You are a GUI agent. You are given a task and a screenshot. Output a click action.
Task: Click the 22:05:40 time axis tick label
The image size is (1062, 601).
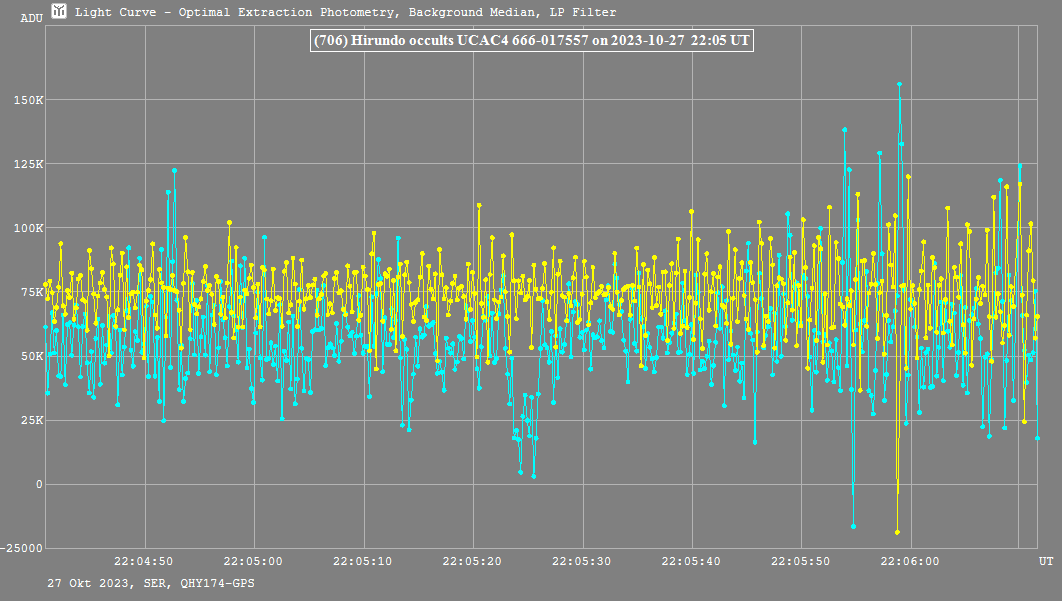[692, 561]
